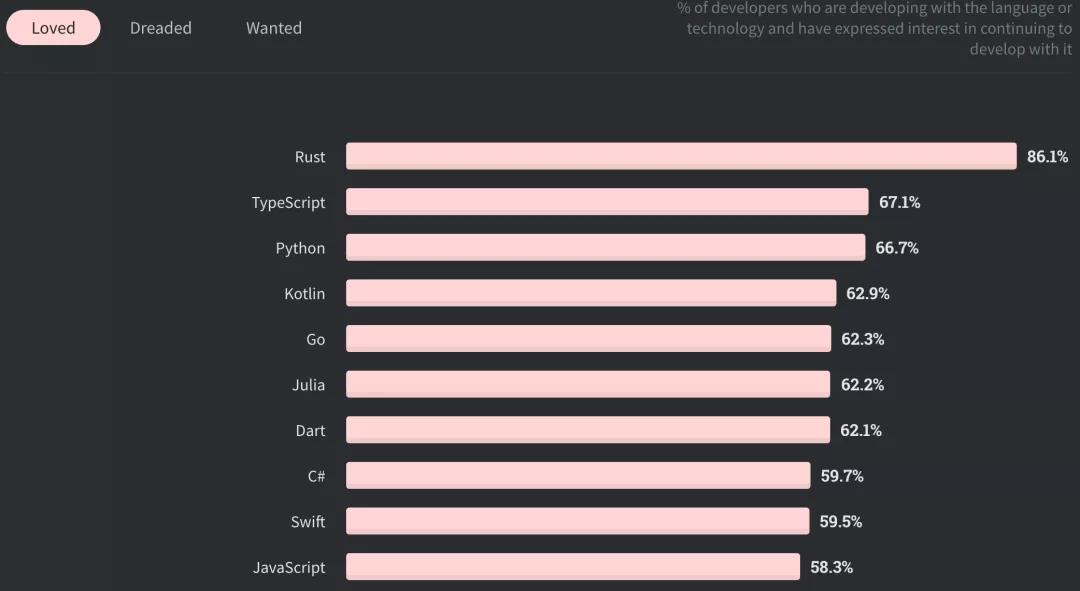Select the Go bar in chart
This screenshot has height=591, width=1080.
pyautogui.click(x=588, y=339)
